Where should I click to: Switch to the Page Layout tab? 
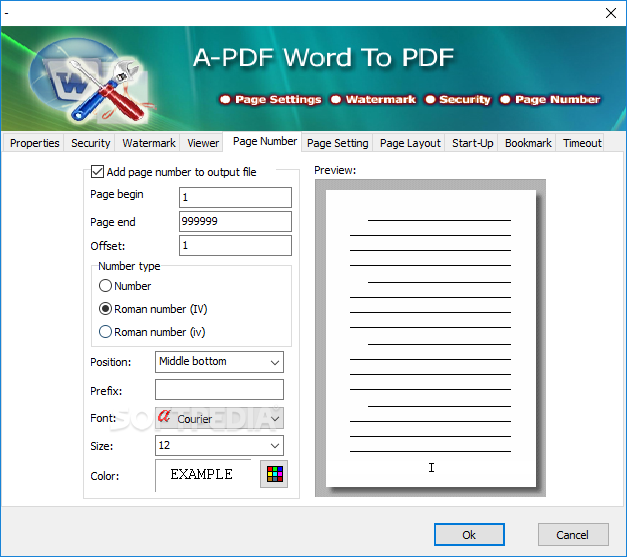click(410, 143)
